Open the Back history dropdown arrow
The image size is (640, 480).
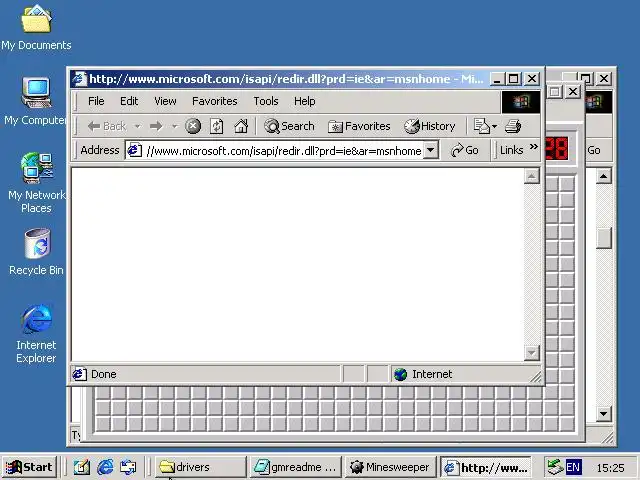pos(138,126)
